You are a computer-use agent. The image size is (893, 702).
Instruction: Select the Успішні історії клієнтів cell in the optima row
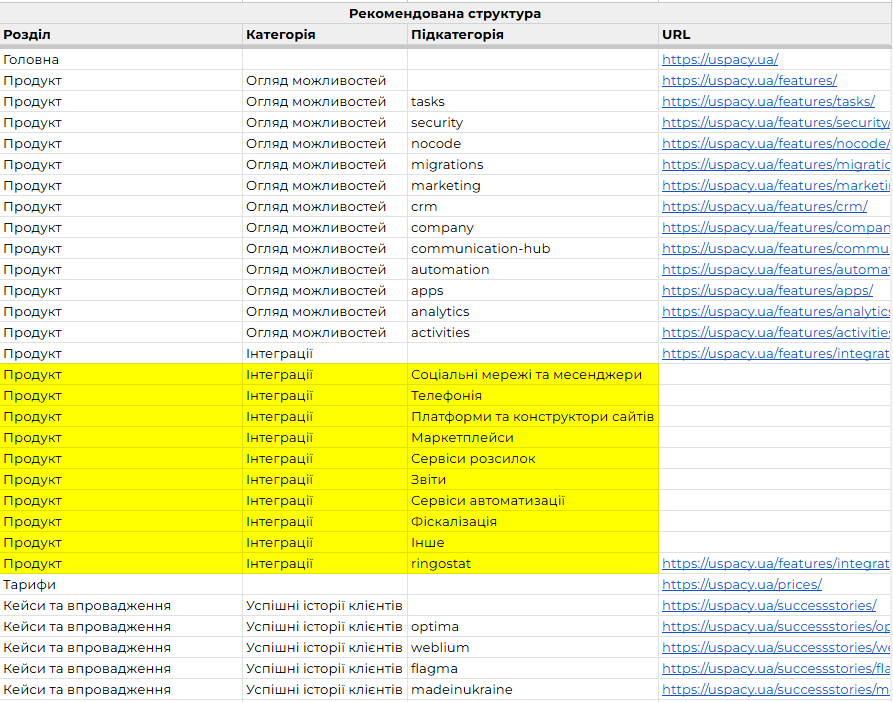pos(325,627)
